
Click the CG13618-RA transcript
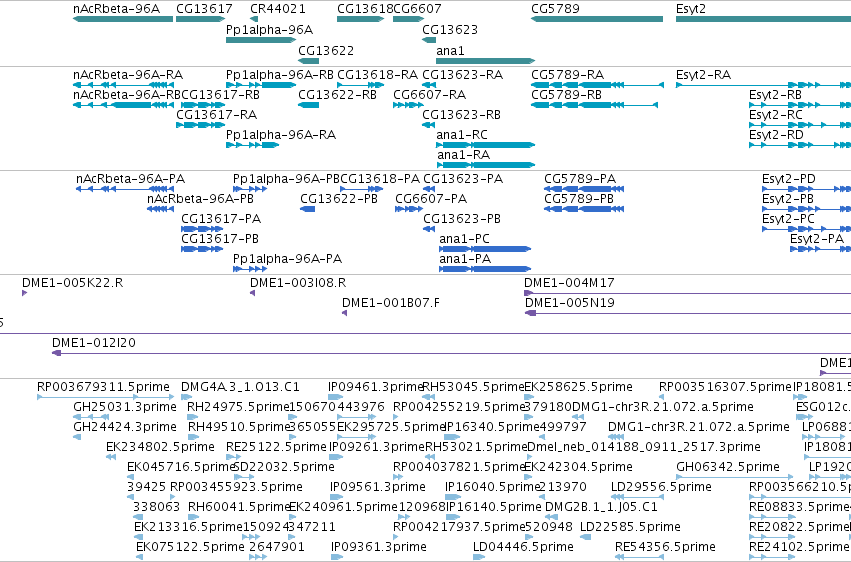360,85
